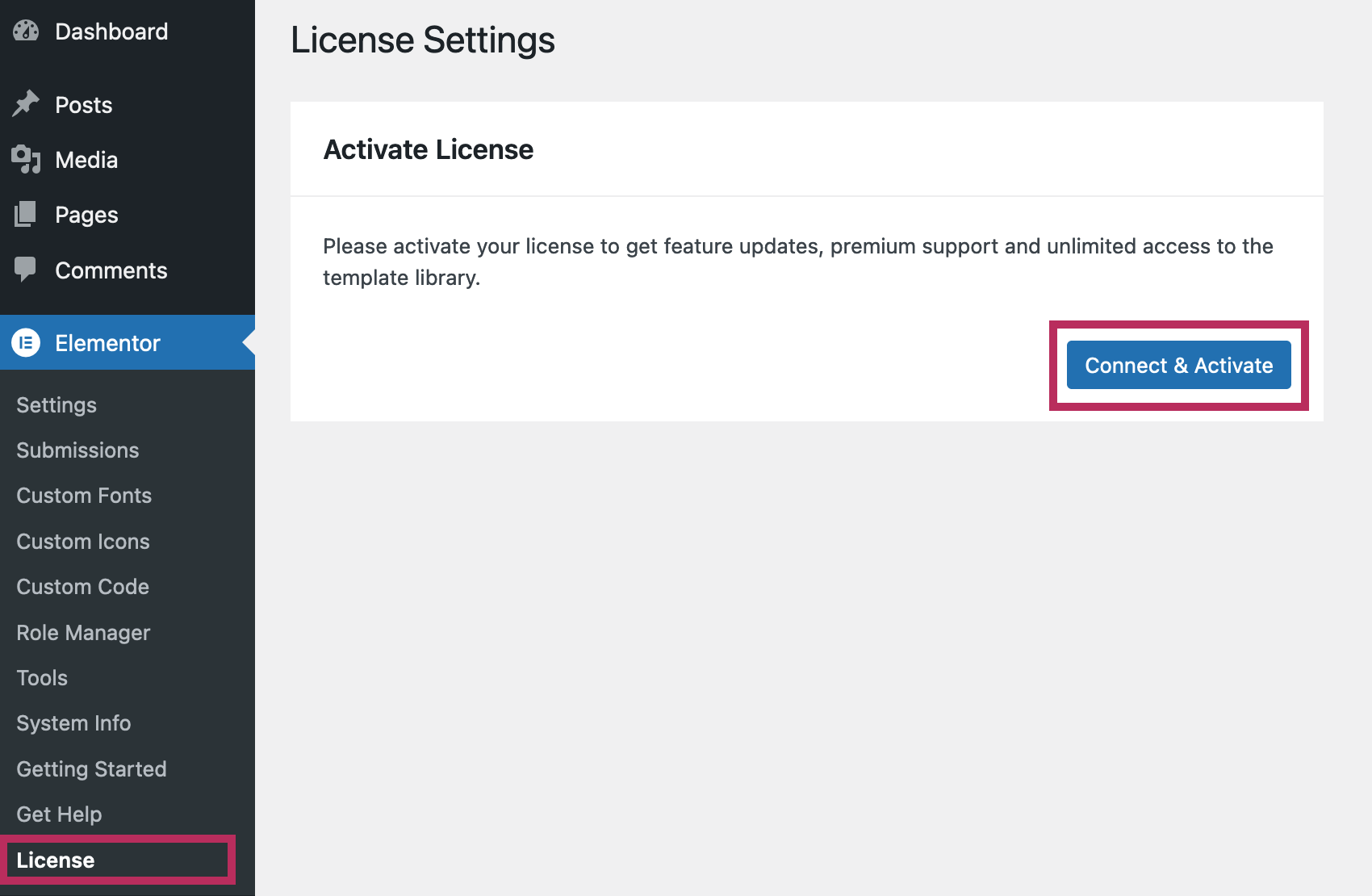Click Get Help in sidebar
The width and height of the screenshot is (1372, 896).
tap(59, 814)
